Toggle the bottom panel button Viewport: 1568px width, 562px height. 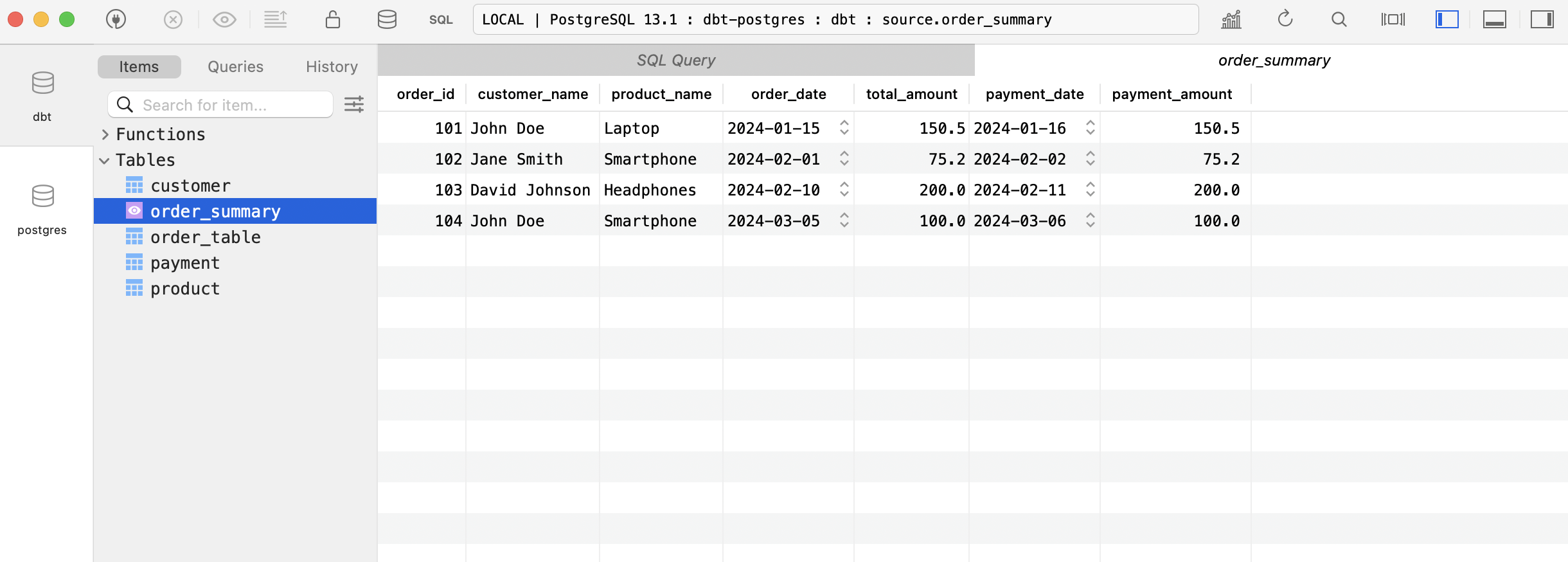(x=1495, y=19)
